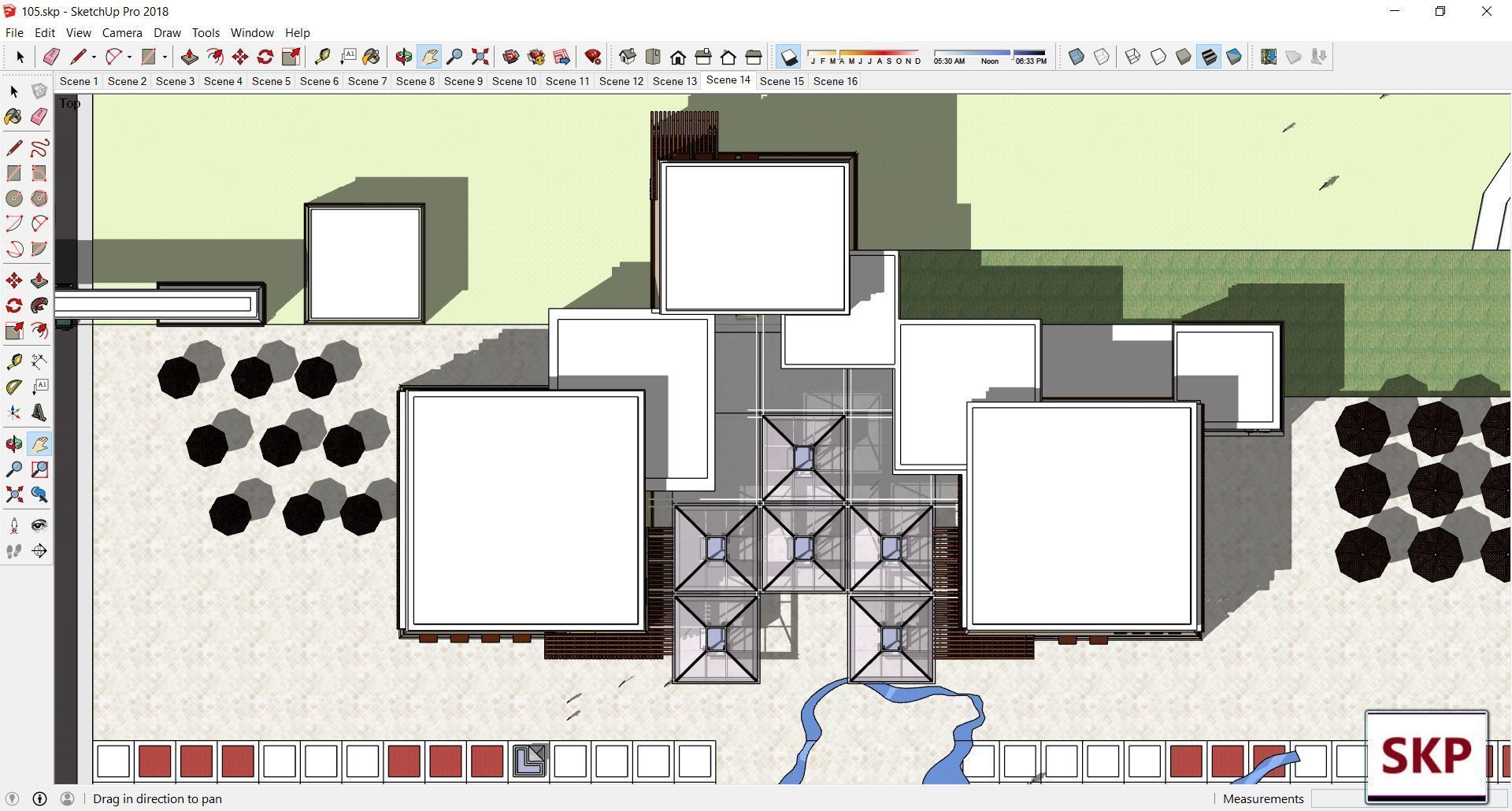Click the 'Top' view label in viewport

(x=69, y=103)
